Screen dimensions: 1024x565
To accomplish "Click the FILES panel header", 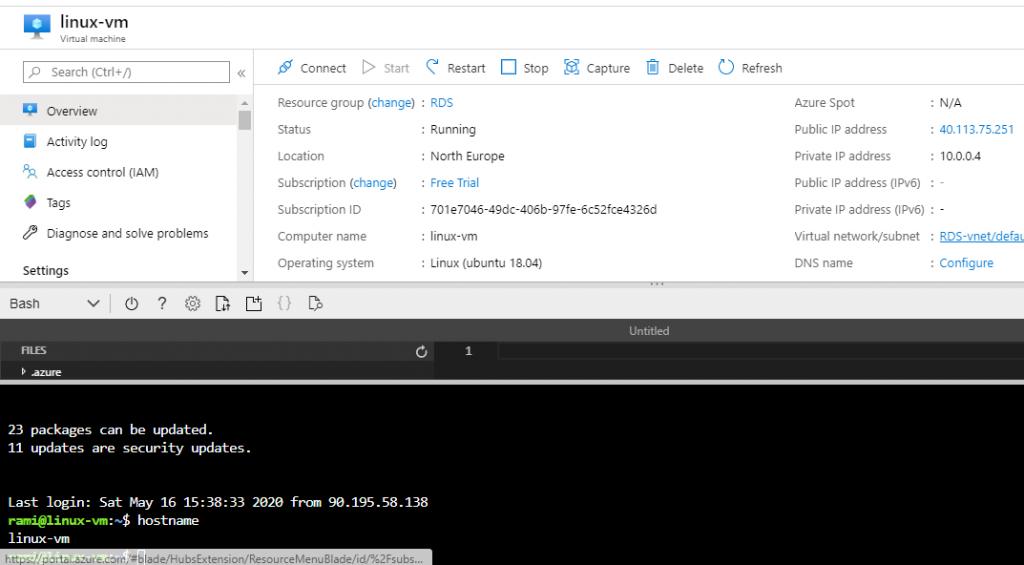I will point(33,351).
